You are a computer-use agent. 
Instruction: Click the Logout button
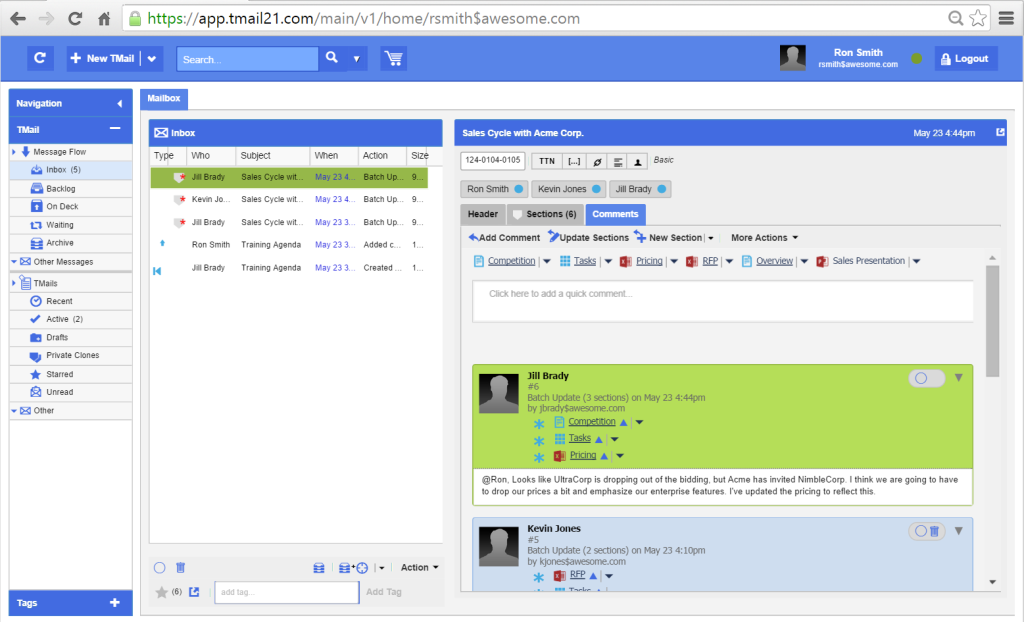coord(964,58)
